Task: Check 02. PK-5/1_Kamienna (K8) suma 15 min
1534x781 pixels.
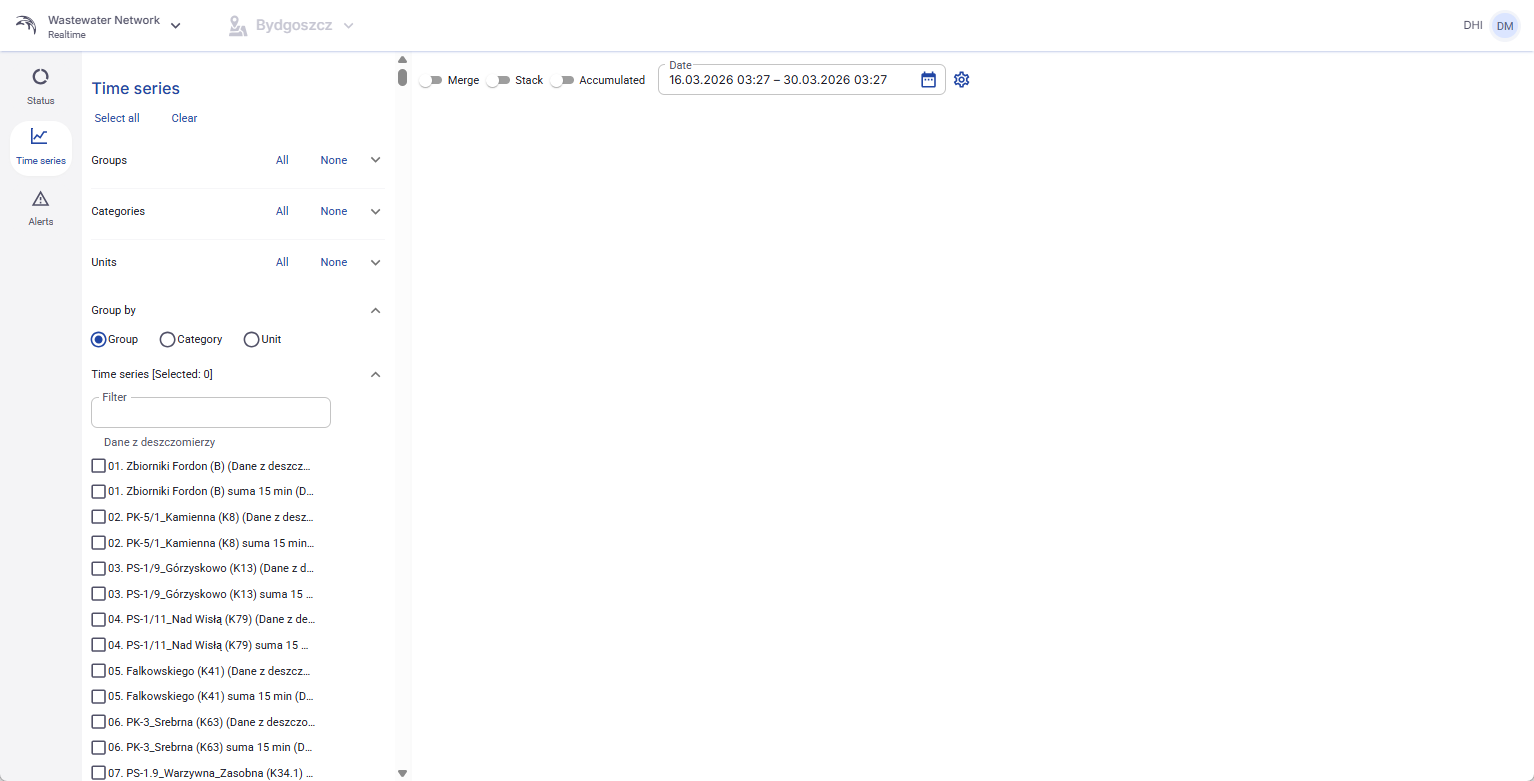Action: pos(98,543)
